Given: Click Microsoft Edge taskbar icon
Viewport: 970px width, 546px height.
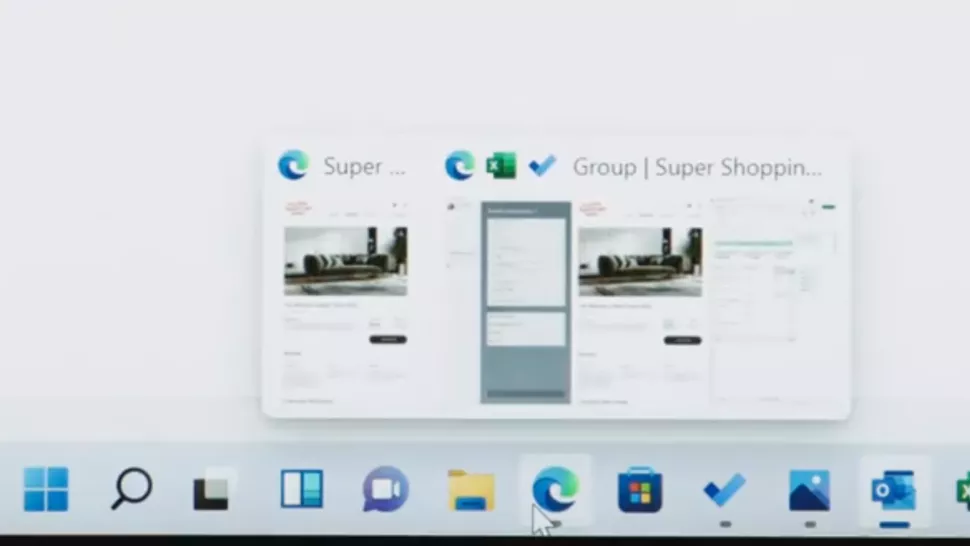Looking at the screenshot, I should click(556, 489).
